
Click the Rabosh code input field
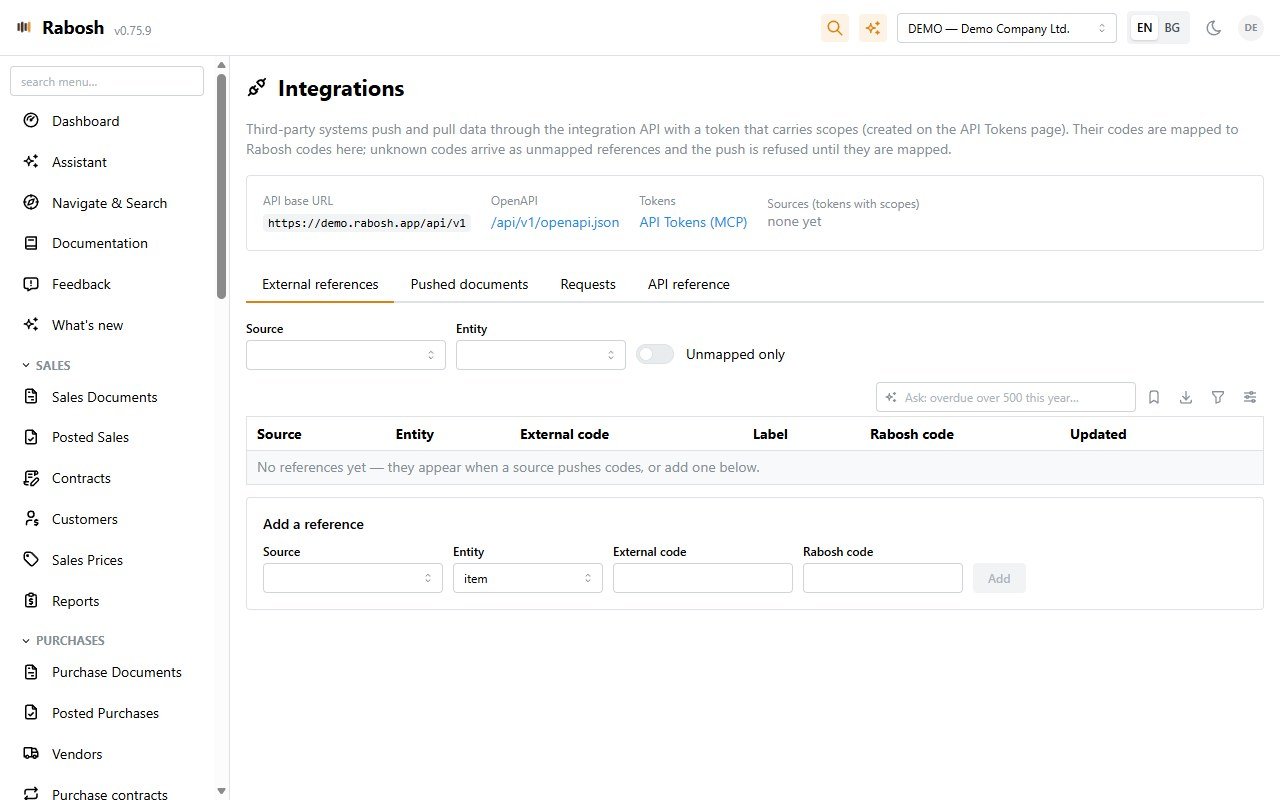pyautogui.click(x=883, y=578)
